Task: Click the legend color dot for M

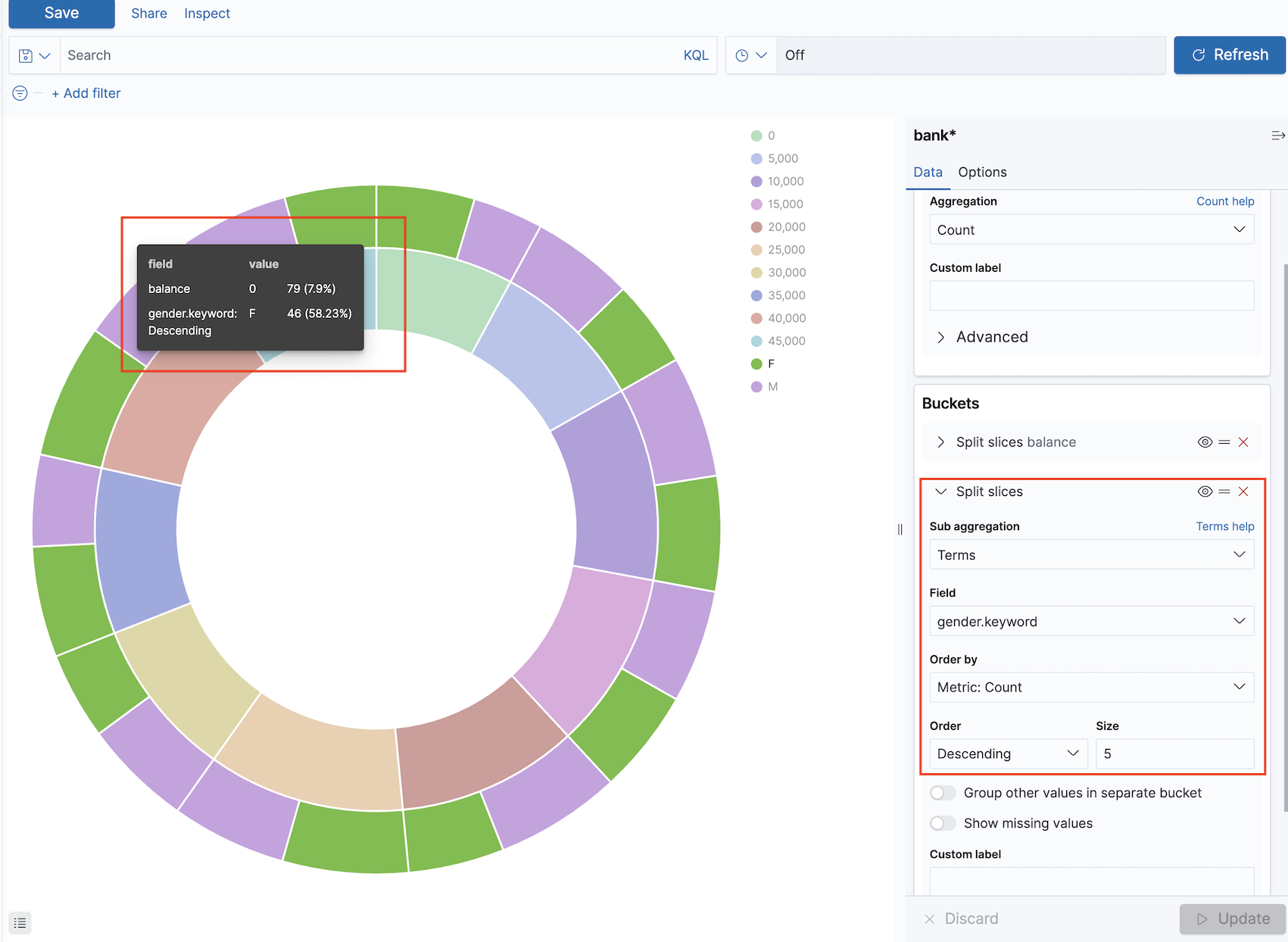Action: [756, 386]
